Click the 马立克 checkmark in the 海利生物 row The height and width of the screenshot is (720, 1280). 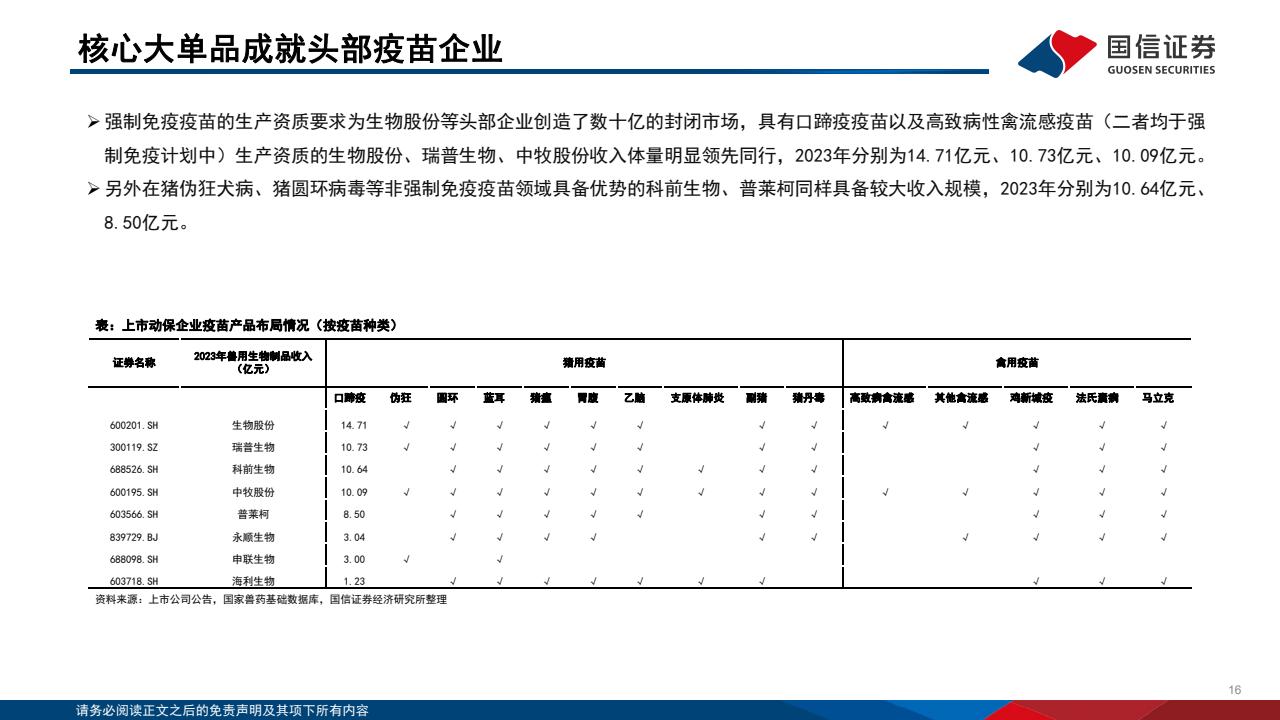(1163, 581)
